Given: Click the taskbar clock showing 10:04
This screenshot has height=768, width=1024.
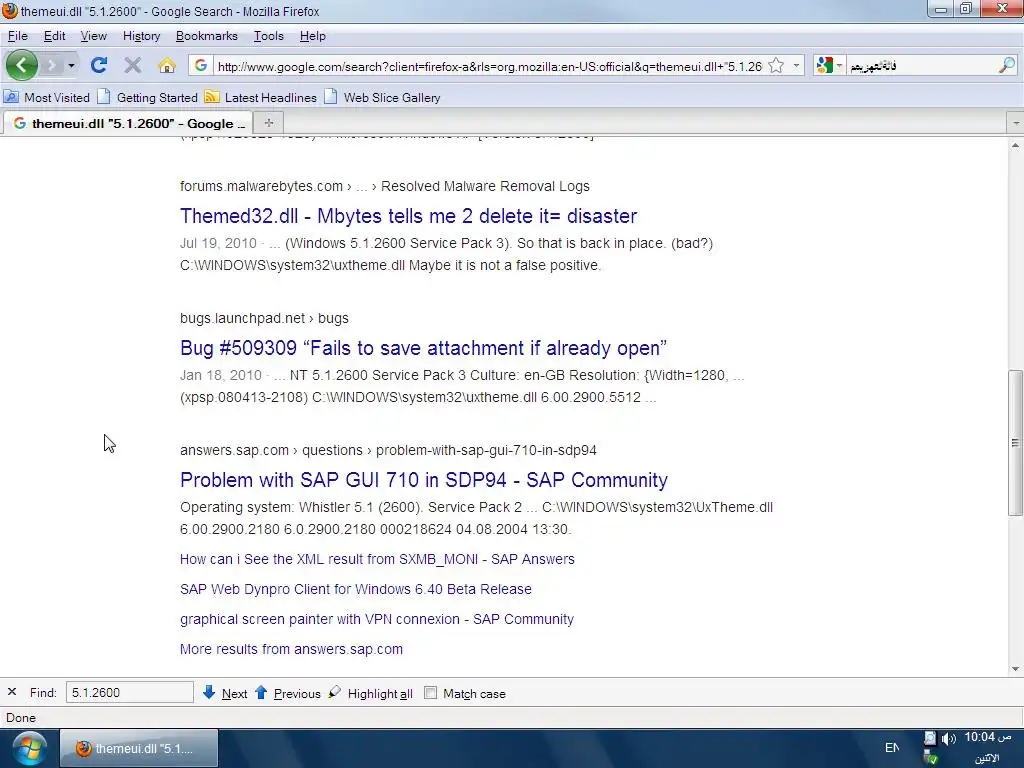Looking at the screenshot, I should (987, 737).
